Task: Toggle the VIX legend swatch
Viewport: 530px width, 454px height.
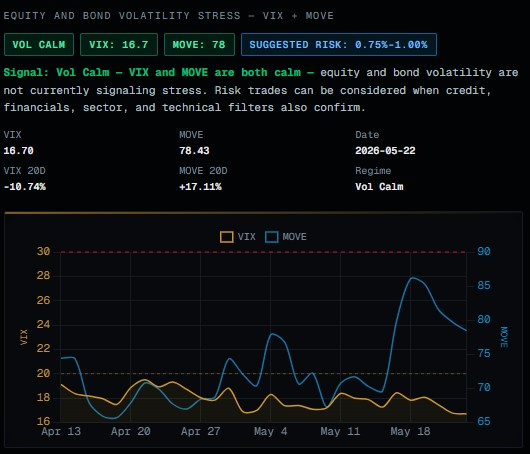Action: [x=226, y=237]
